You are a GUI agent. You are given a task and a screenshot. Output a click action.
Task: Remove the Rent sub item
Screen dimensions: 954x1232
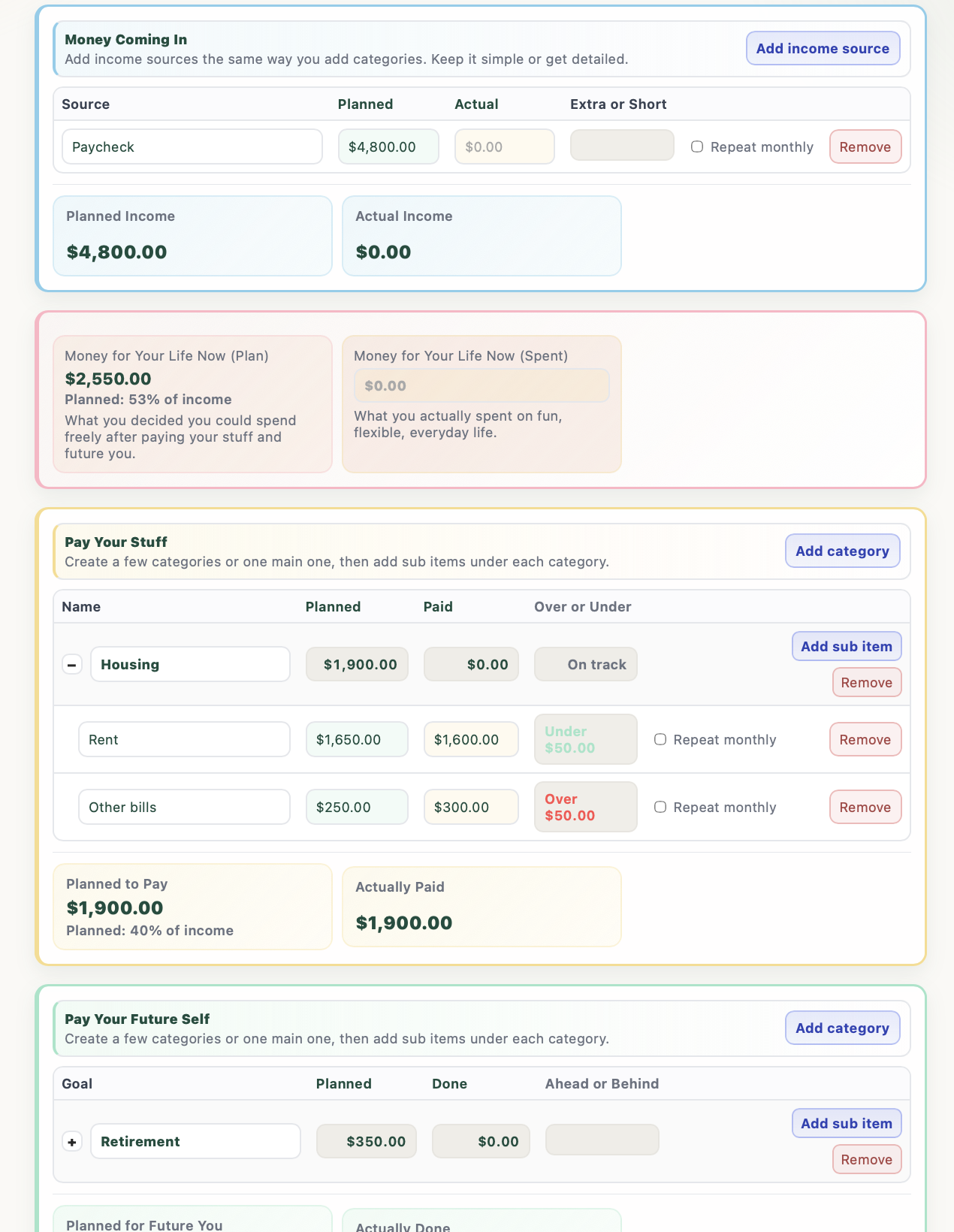coord(865,739)
